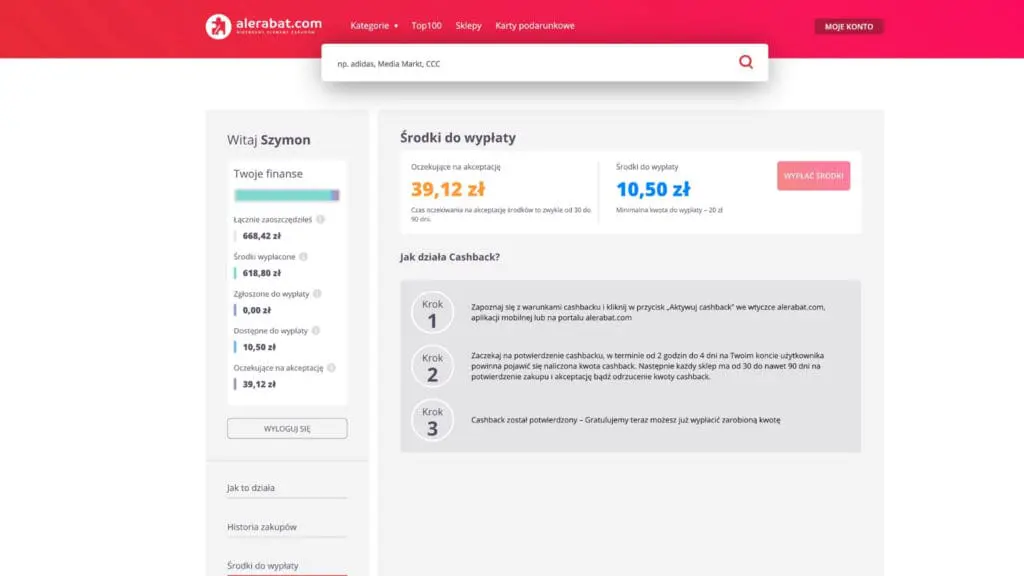Click the Twoje finanse title
This screenshot has height=576, width=1024.
[268, 174]
